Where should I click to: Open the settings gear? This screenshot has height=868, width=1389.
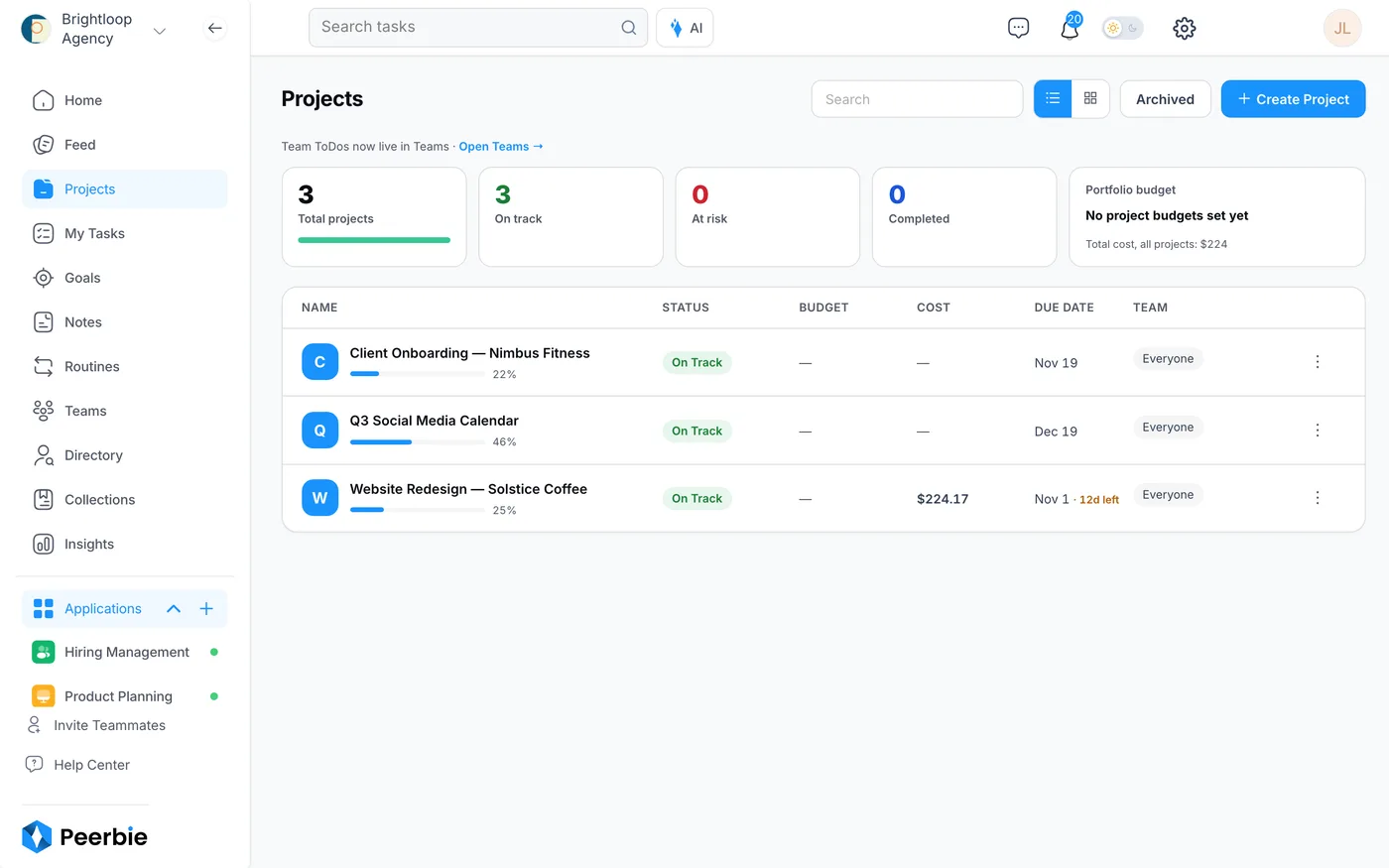[1184, 28]
